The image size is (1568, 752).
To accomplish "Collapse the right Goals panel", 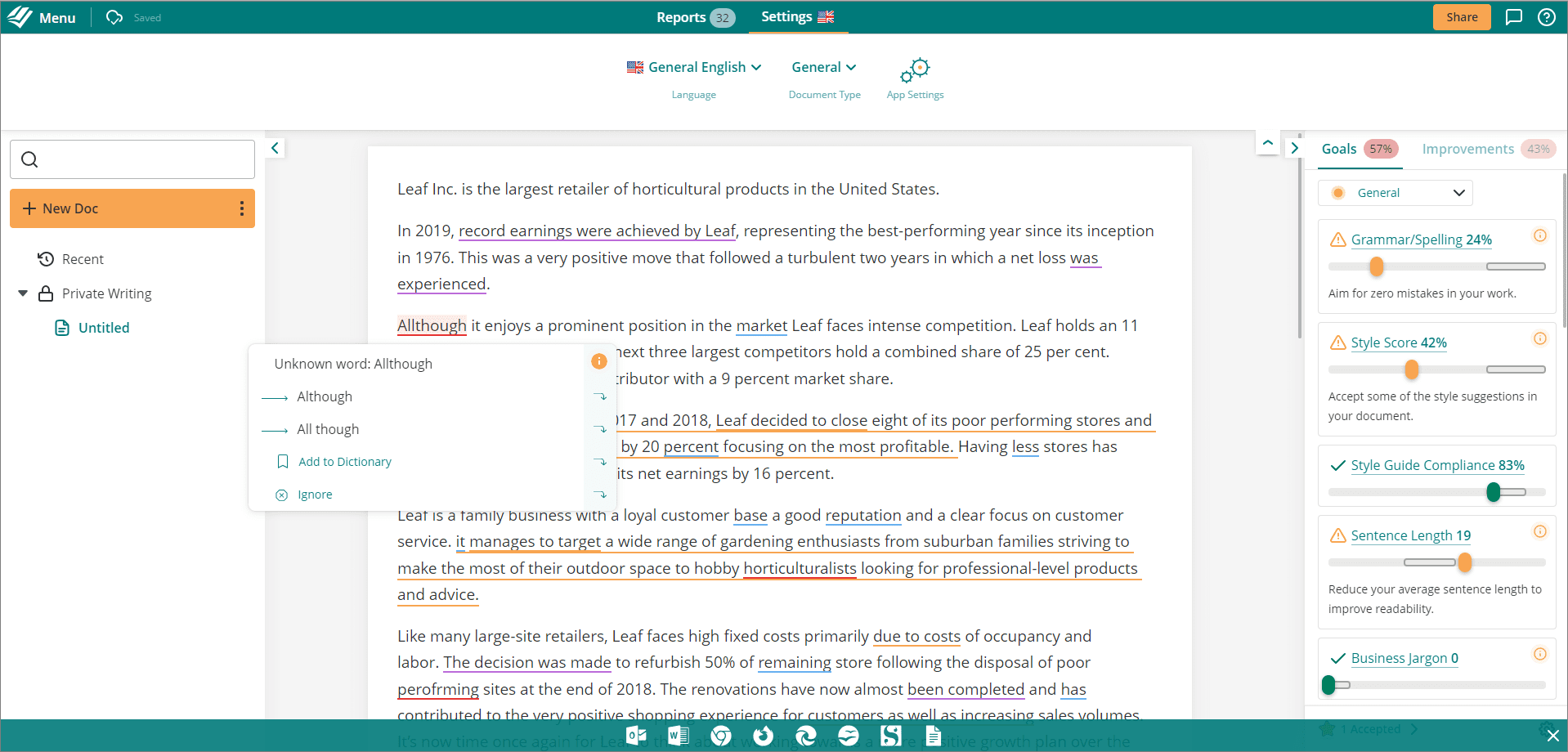I will (x=1294, y=148).
